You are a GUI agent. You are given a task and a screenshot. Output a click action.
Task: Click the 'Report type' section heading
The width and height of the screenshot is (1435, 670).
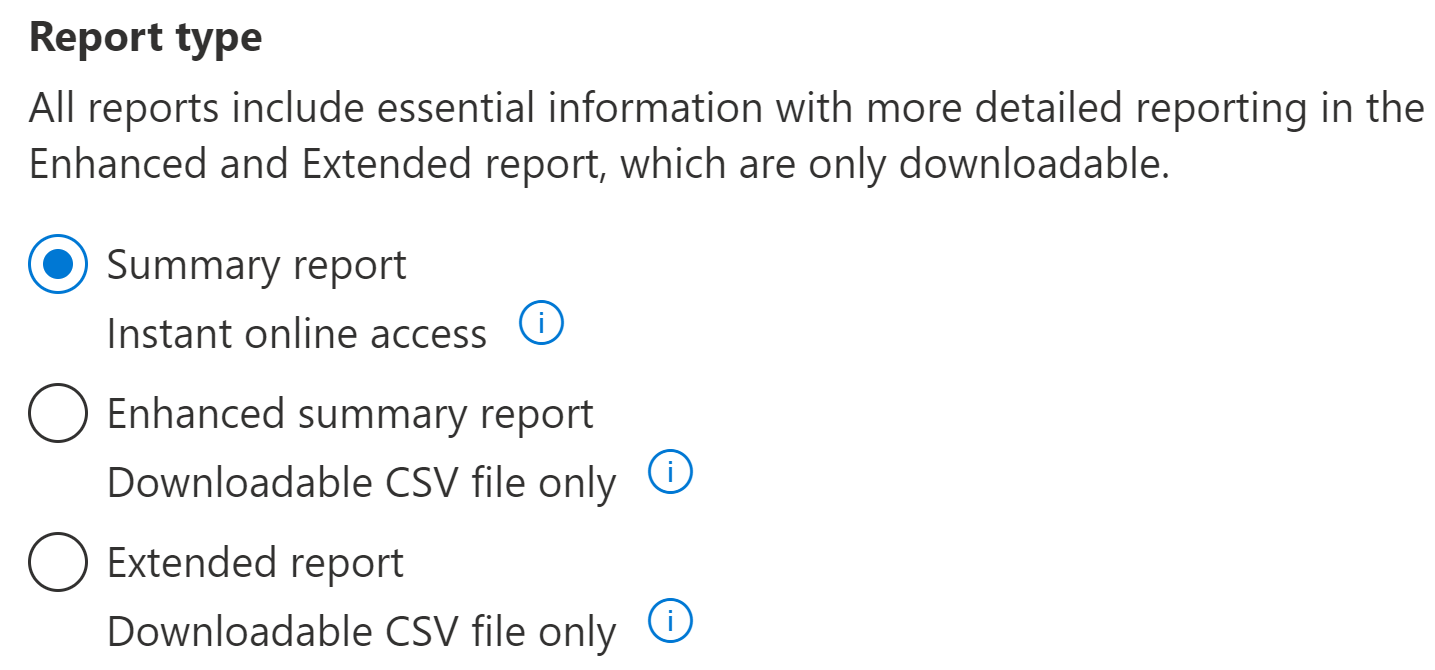point(146,39)
